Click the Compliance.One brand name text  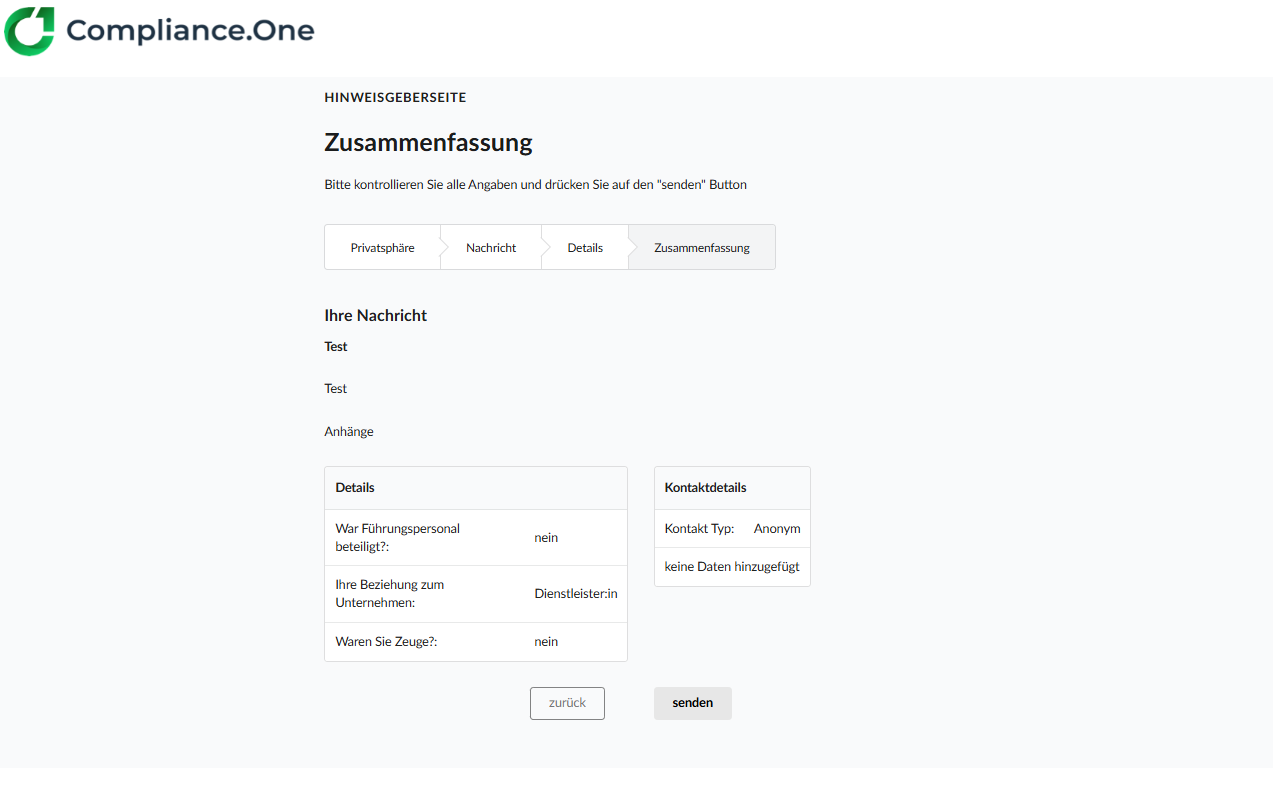tap(190, 31)
